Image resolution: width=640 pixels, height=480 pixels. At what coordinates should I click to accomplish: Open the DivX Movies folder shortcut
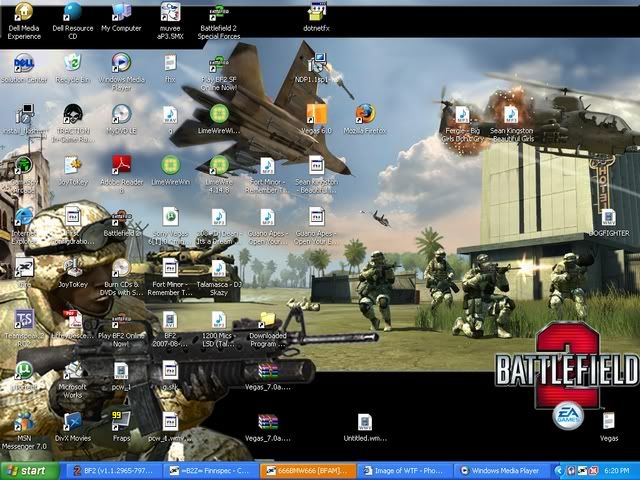(x=73, y=427)
